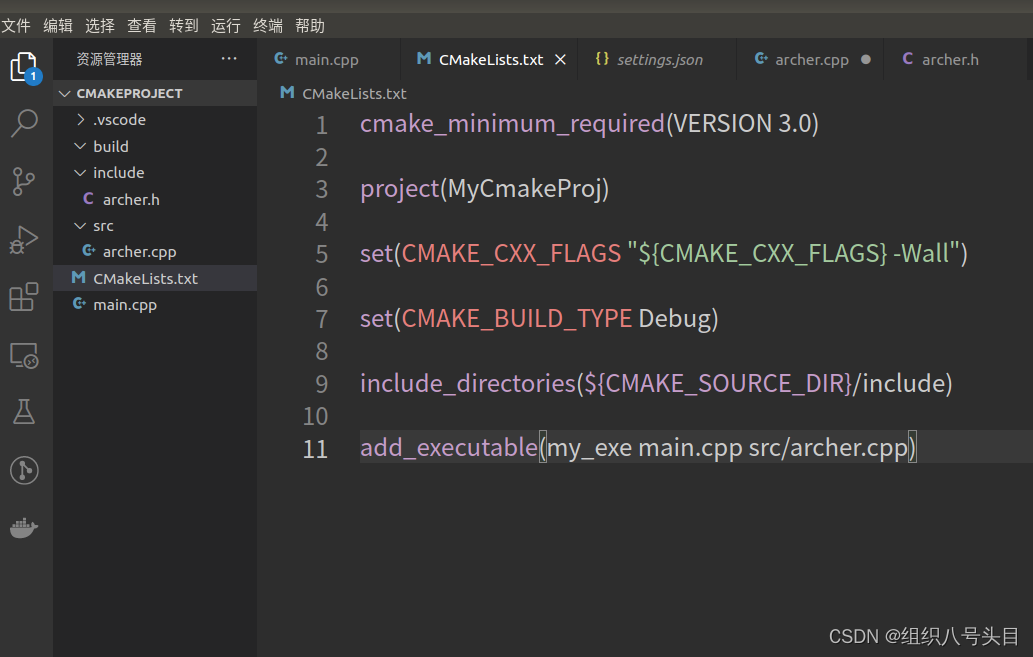This screenshot has width=1033, height=657.
Task: Open the 帮助 menu
Action: click(310, 26)
